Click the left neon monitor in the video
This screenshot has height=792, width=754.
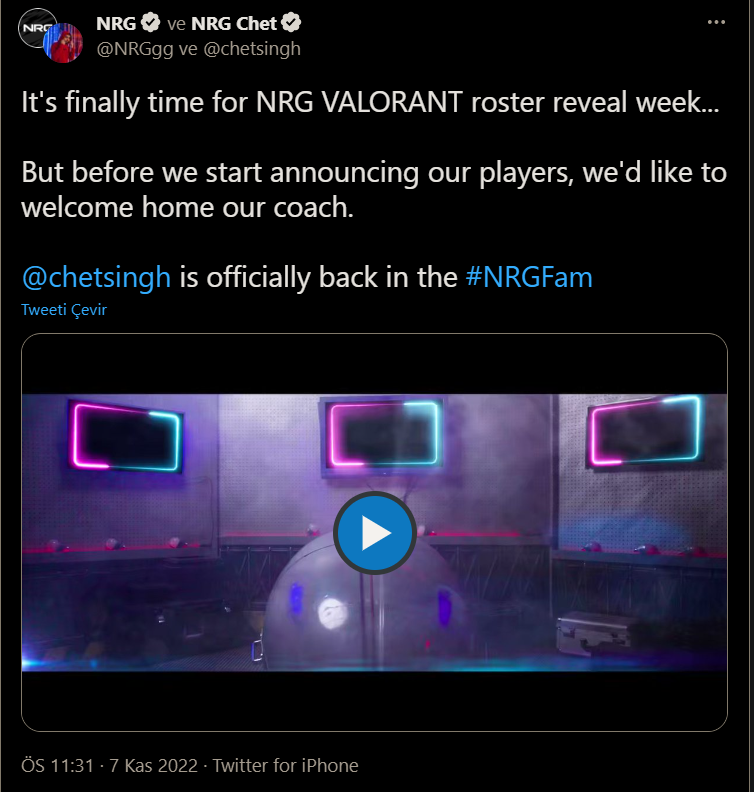pyautogui.click(x=126, y=437)
